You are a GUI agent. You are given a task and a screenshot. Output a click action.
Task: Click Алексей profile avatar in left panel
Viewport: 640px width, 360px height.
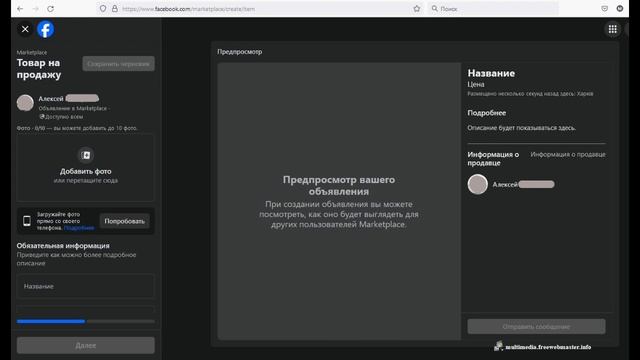coord(25,103)
